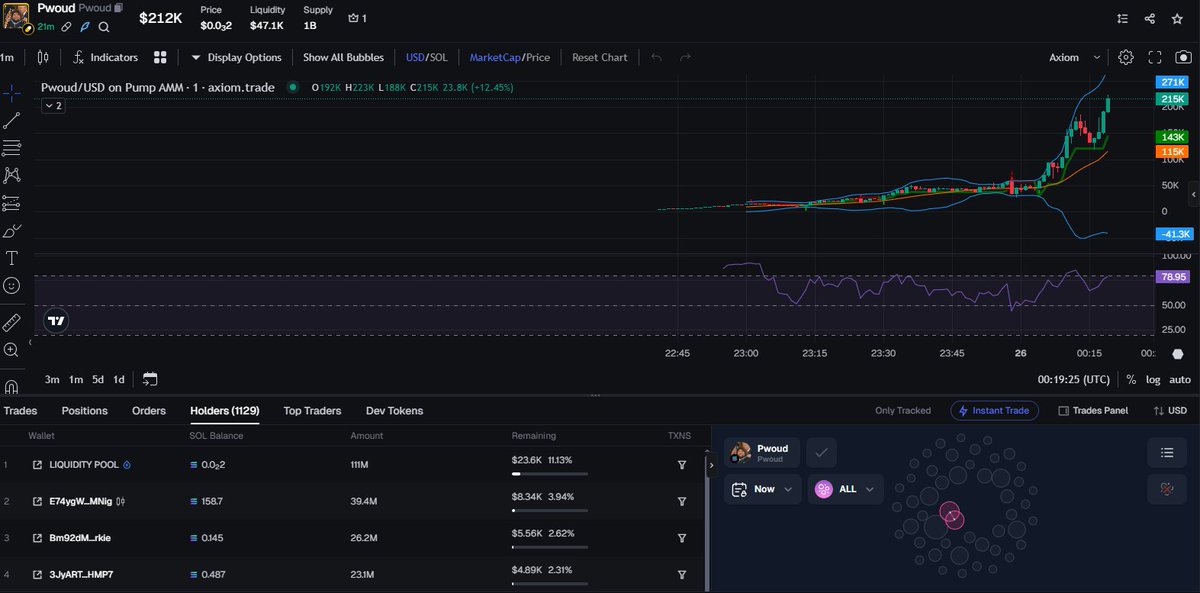Open the go-to-date calendar icon
Image resolution: width=1200 pixels, height=593 pixels.
[150, 379]
